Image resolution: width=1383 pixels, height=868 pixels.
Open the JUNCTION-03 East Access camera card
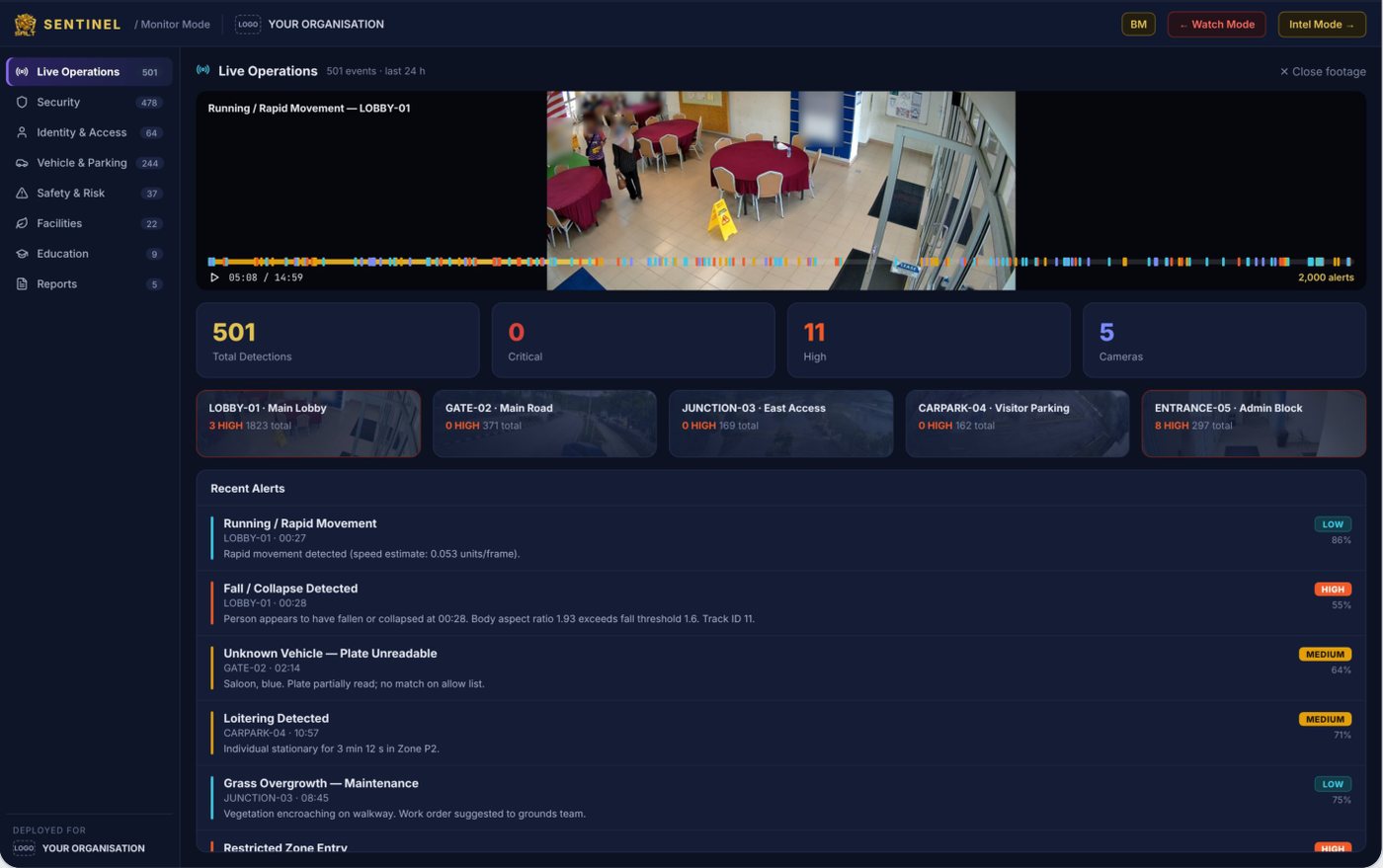coord(780,424)
